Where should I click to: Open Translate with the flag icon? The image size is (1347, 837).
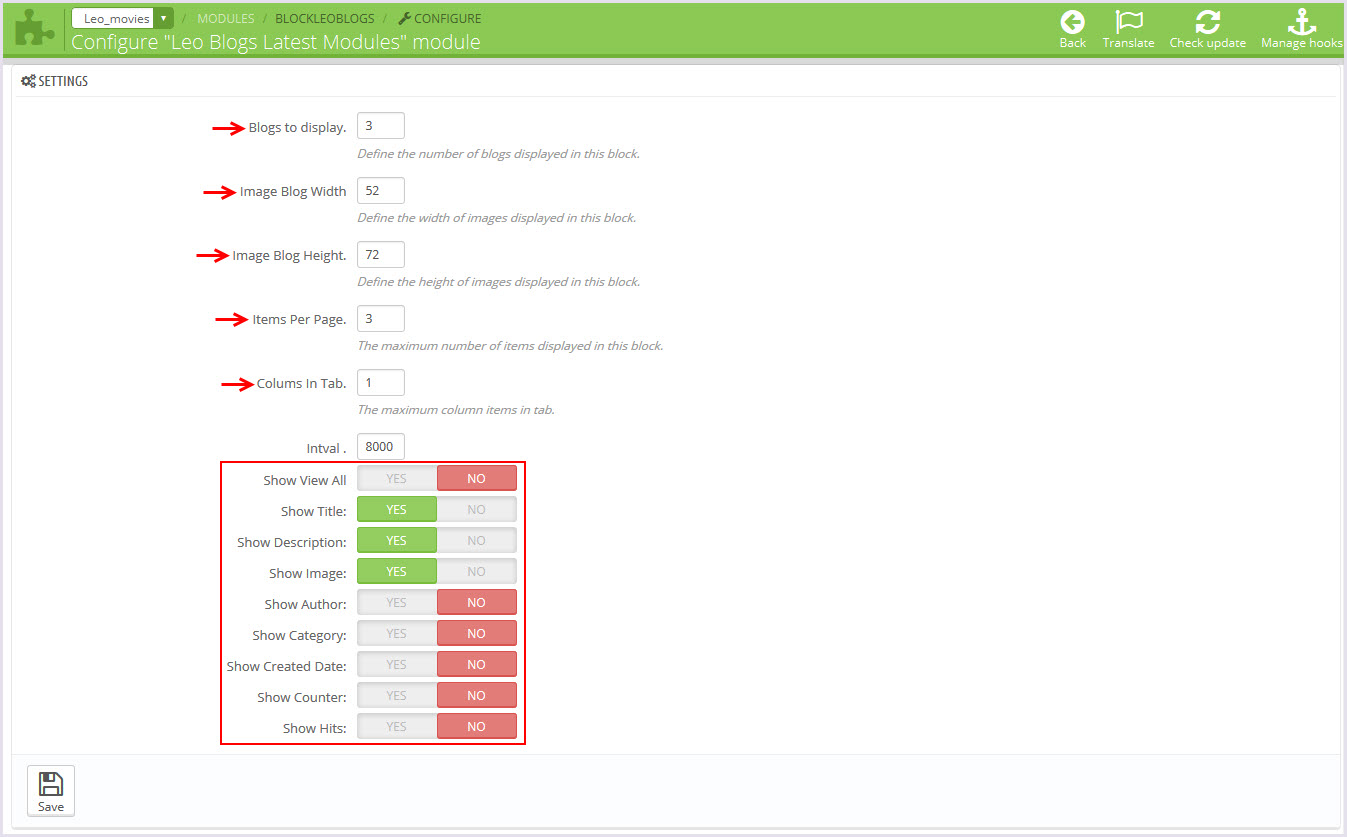1129,22
